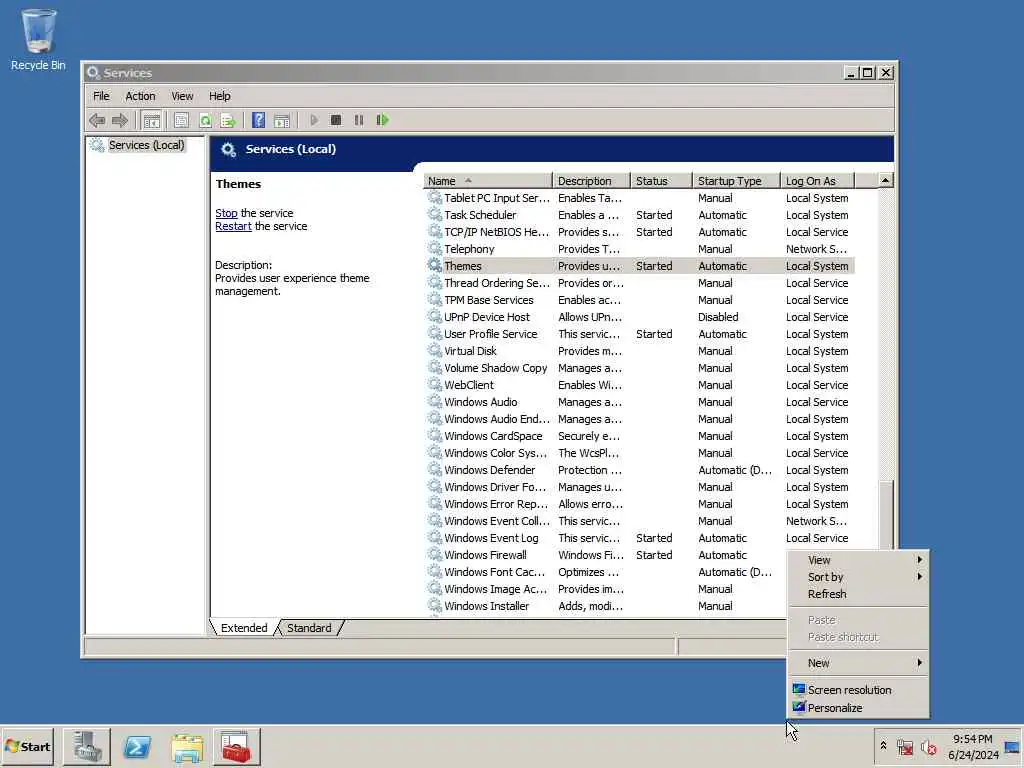This screenshot has width=1024, height=768.
Task: Open Windows Explorer taskbar icon
Action: point(187,747)
